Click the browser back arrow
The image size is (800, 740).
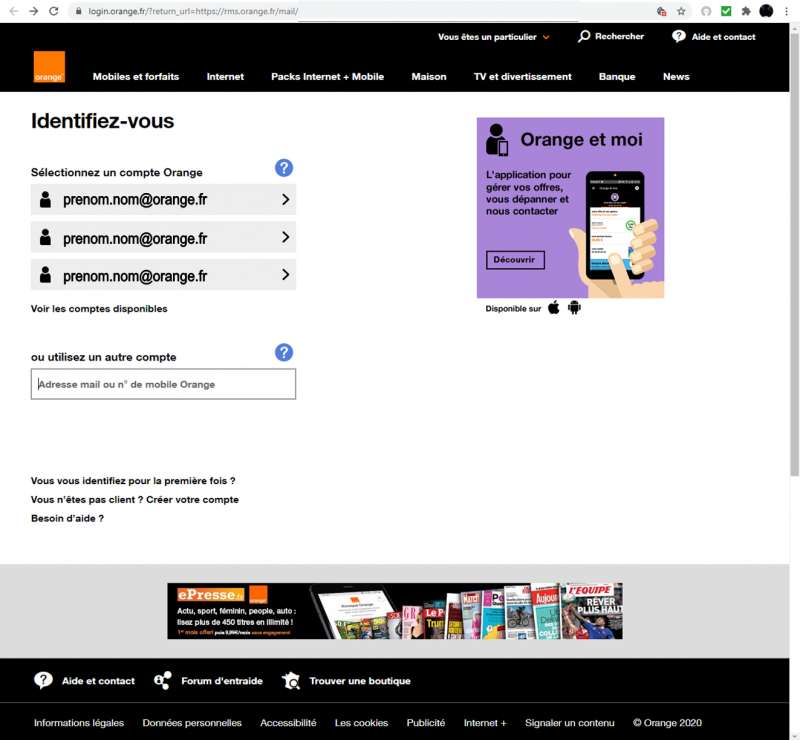[x=14, y=11]
